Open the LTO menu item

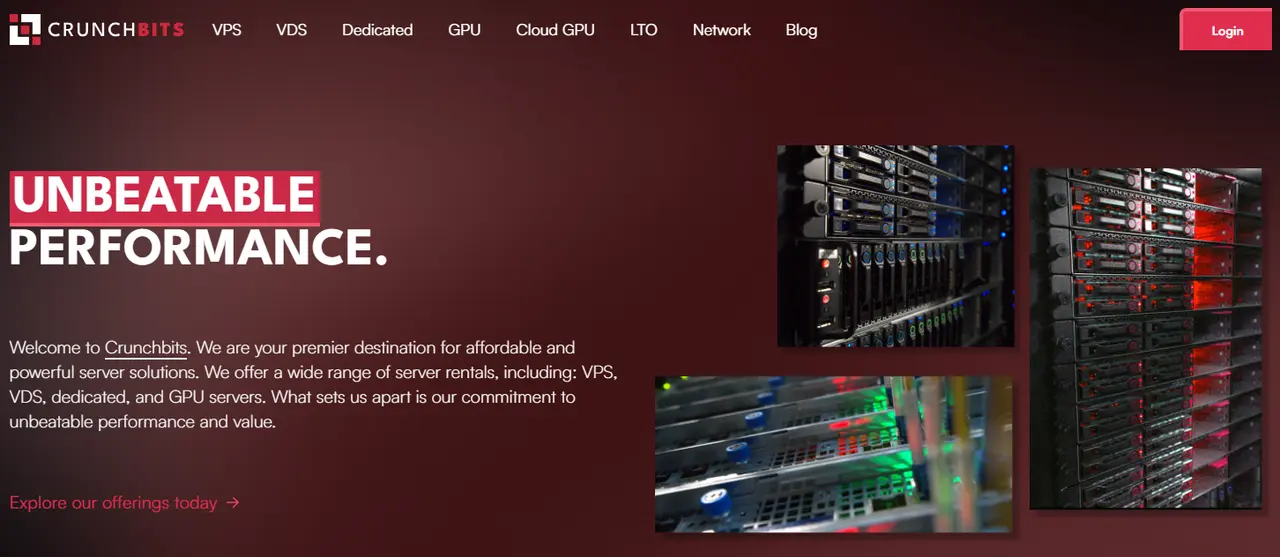644,30
